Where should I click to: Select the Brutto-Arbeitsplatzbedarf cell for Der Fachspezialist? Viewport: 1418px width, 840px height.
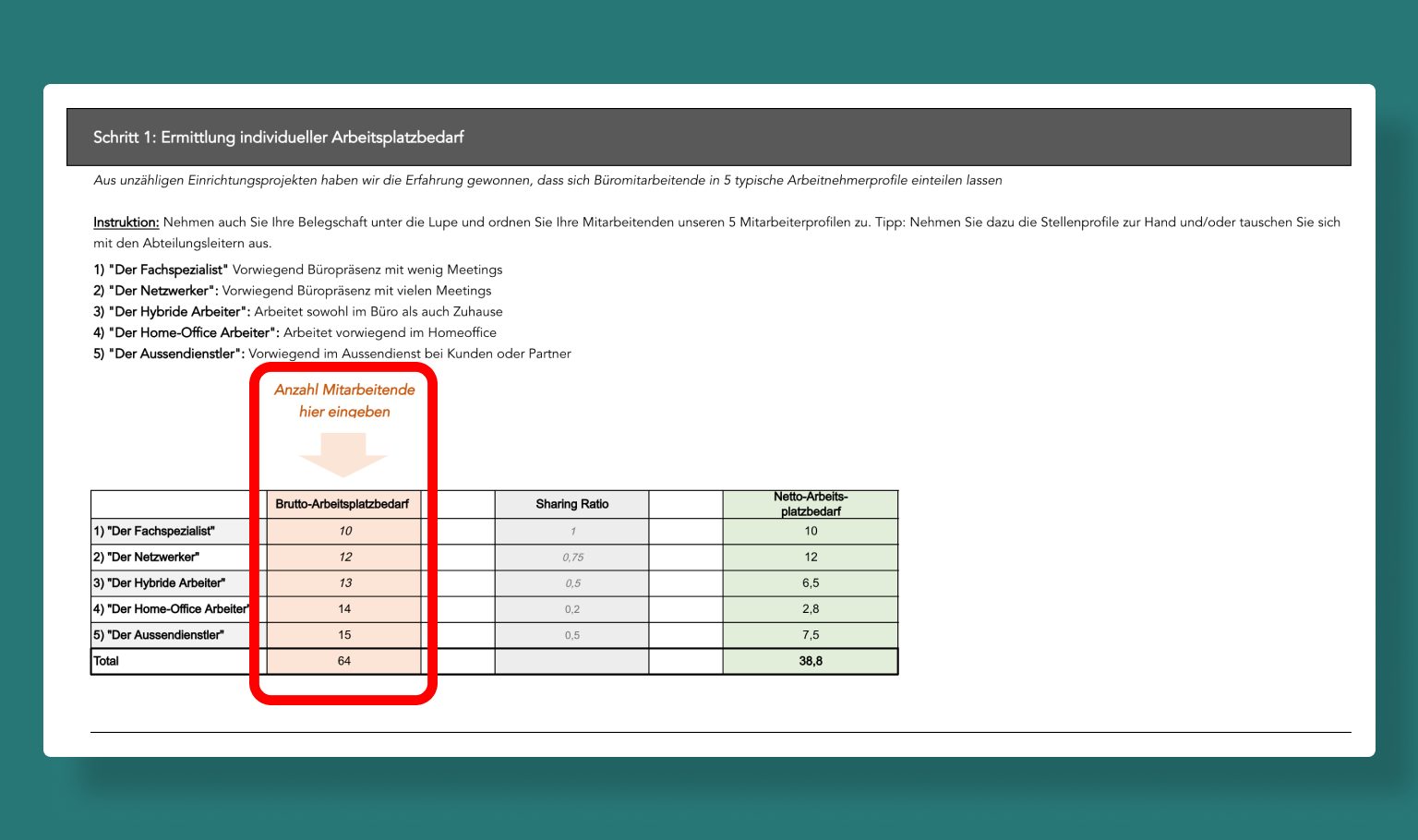pyautogui.click(x=344, y=531)
